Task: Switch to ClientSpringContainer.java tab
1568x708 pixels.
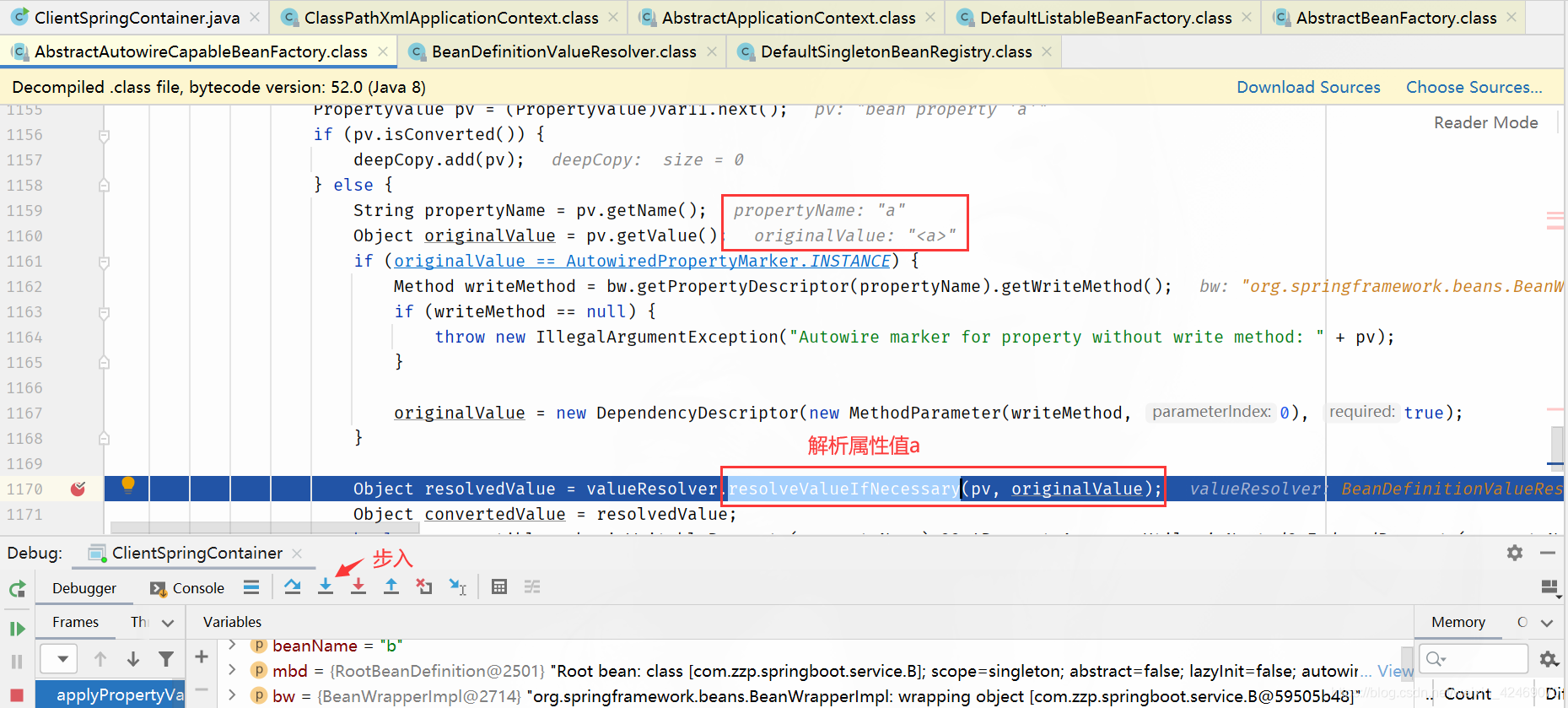Action: click(x=137, y=18)
